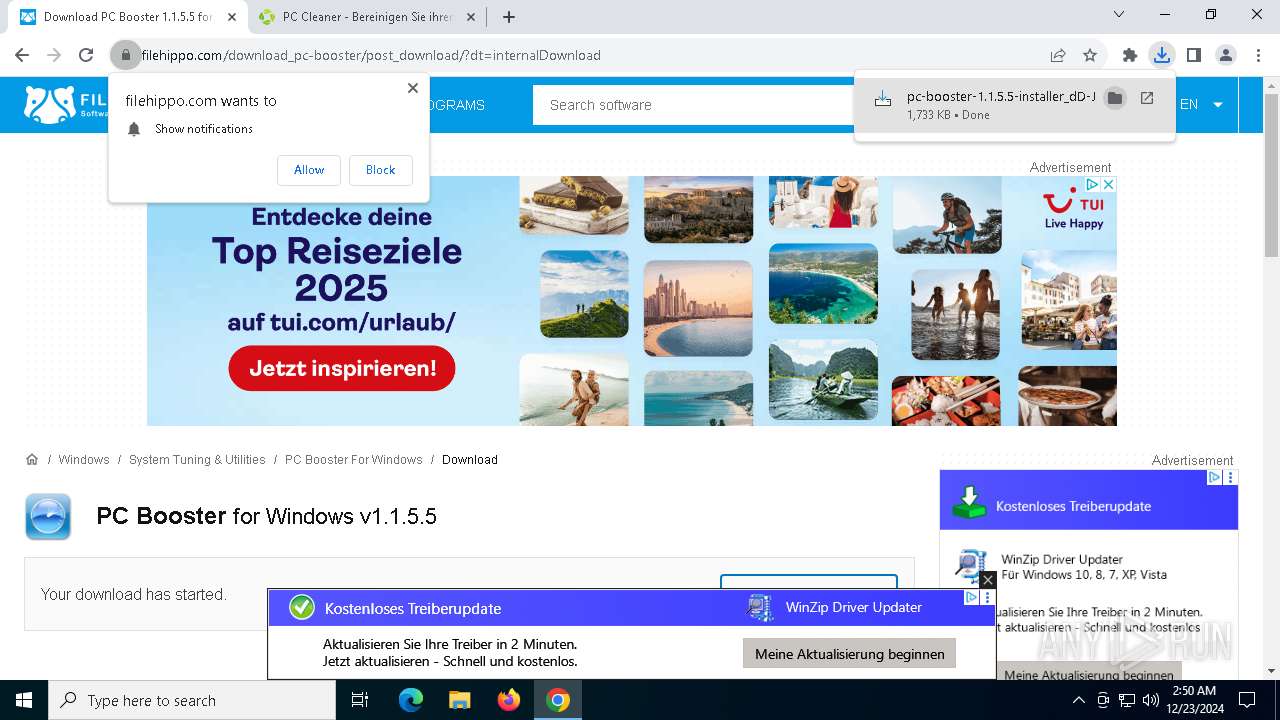The image size is (1280, 720).
Task: Open the EN language dropdown
Action: (1202, 105)
